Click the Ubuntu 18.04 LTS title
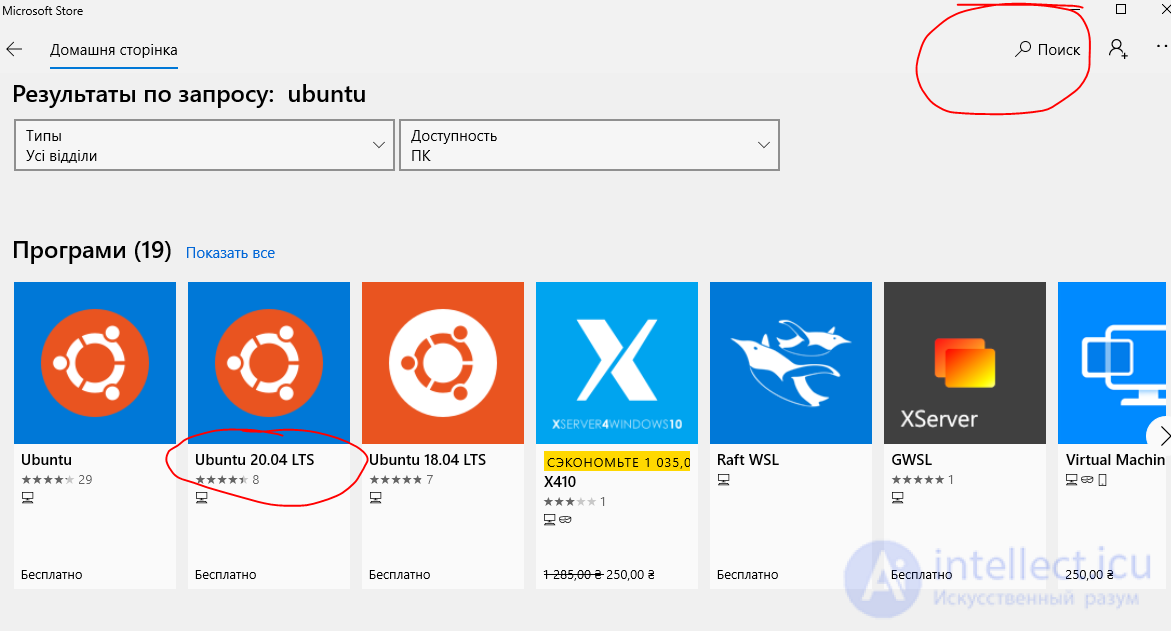This screenshot has height=631, width=1171. tap(427, 459)
